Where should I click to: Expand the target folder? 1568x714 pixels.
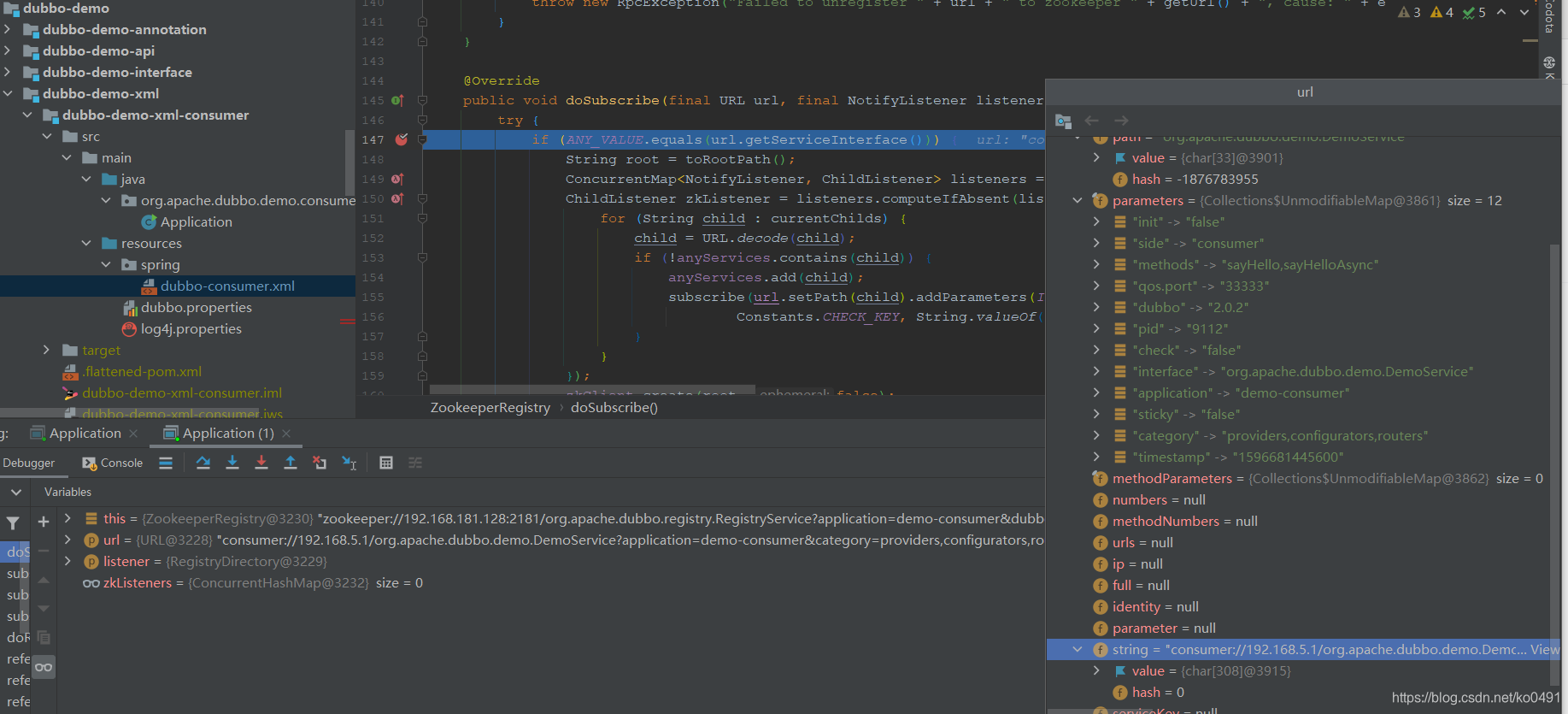pyautogui.click(x=47, y=350)
